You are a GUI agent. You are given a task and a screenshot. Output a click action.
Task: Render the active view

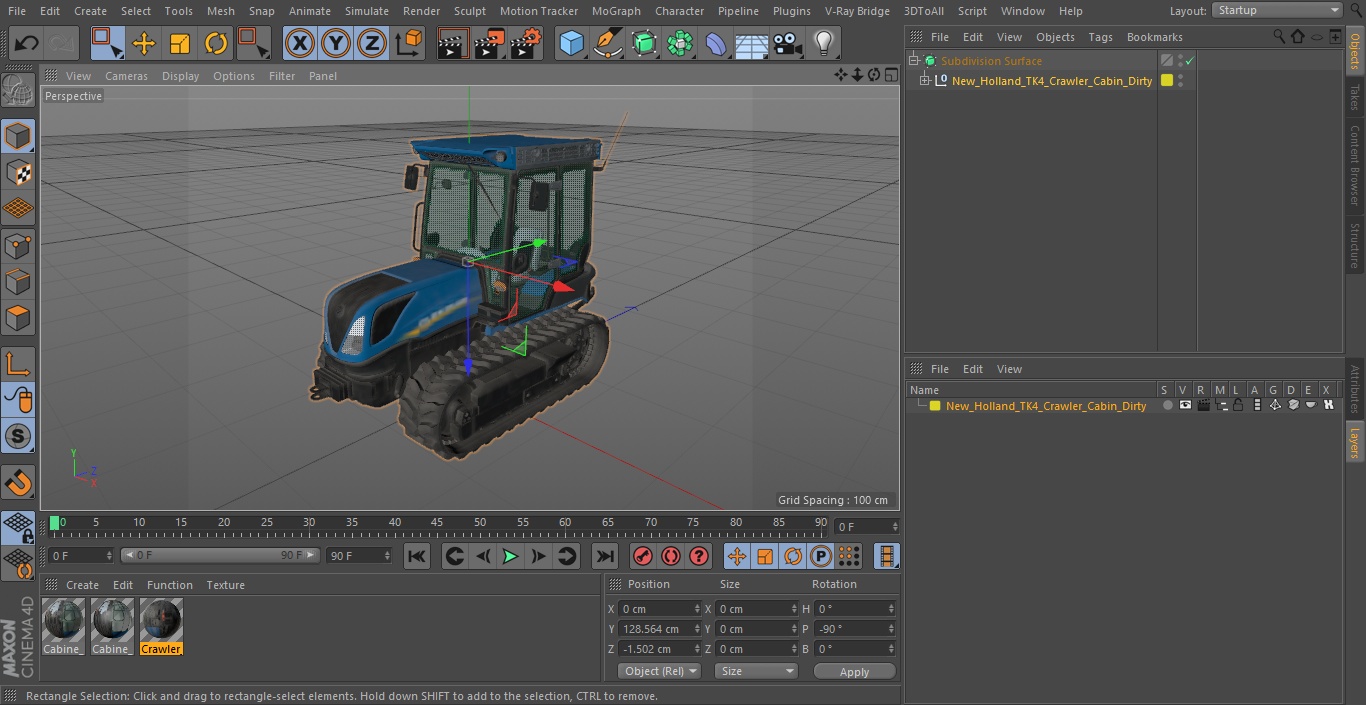(x=454, y=44)
